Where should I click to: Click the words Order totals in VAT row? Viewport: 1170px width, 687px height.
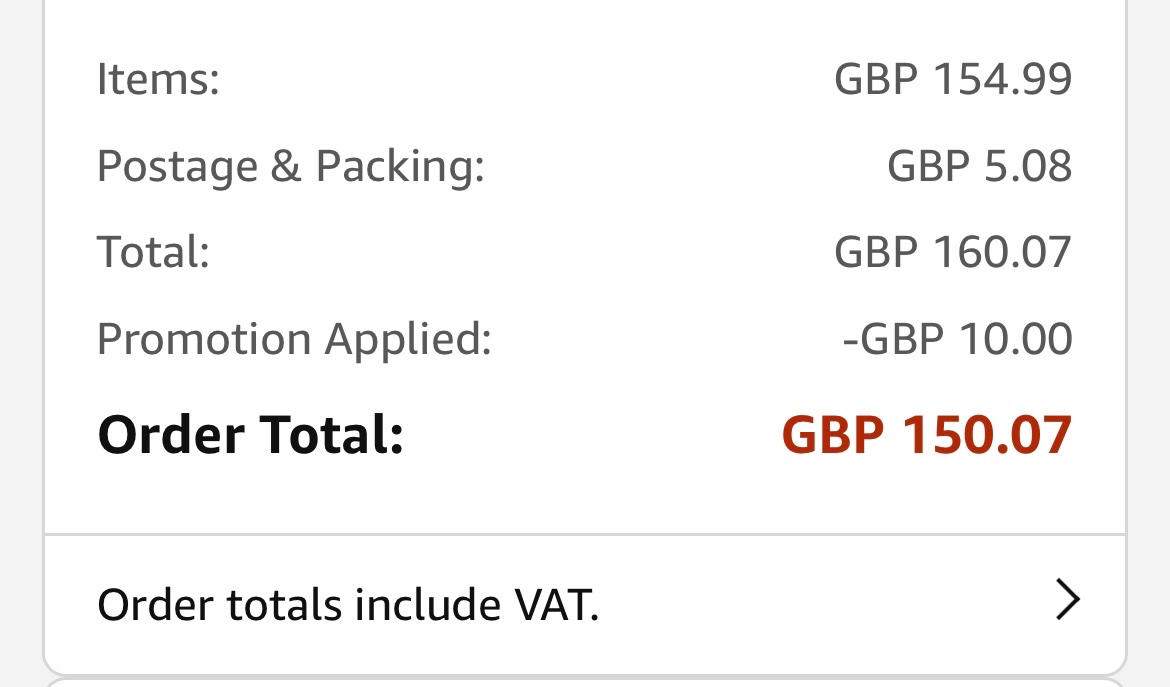tap(219, 604)
